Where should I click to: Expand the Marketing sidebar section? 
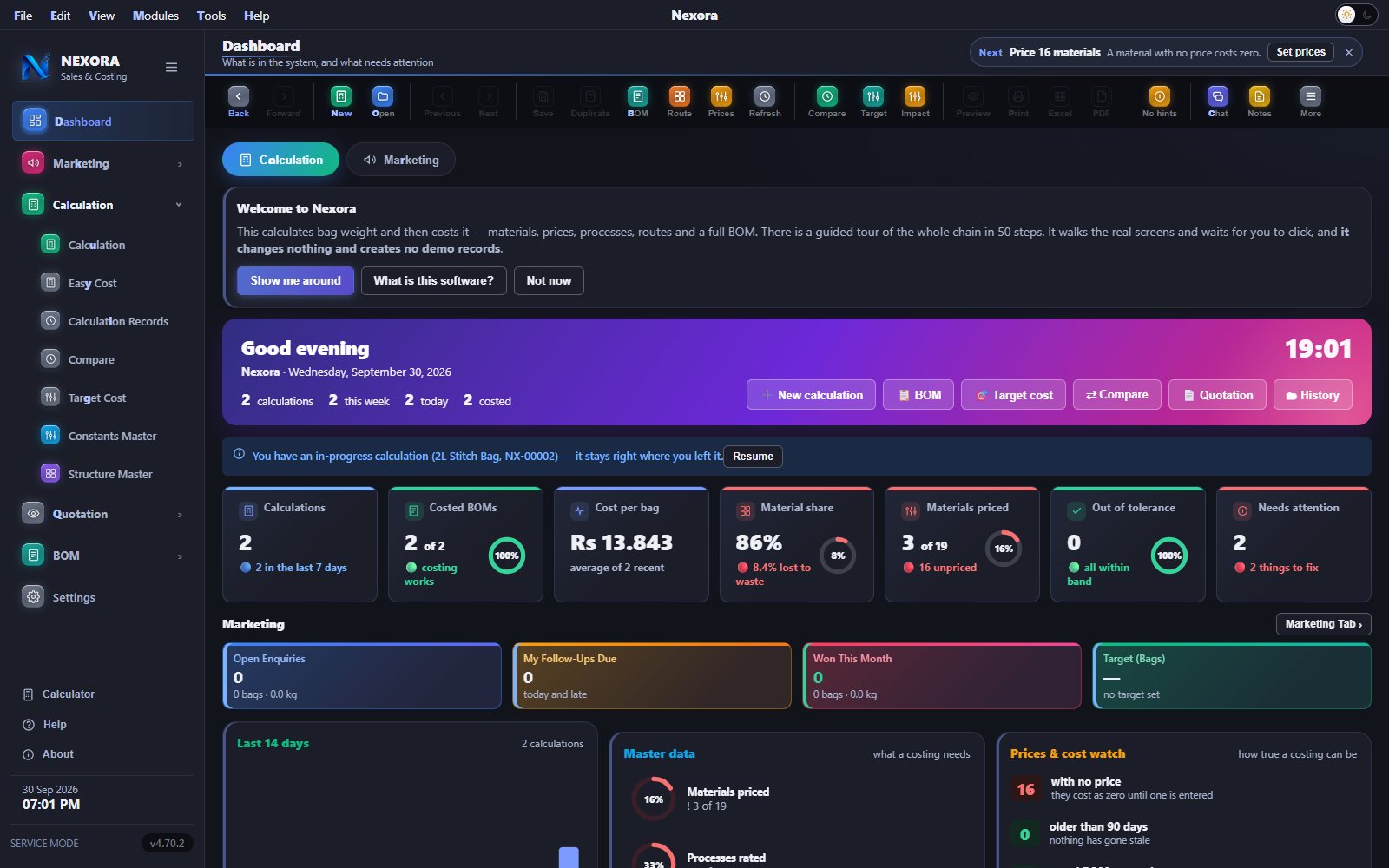point(103,163)
